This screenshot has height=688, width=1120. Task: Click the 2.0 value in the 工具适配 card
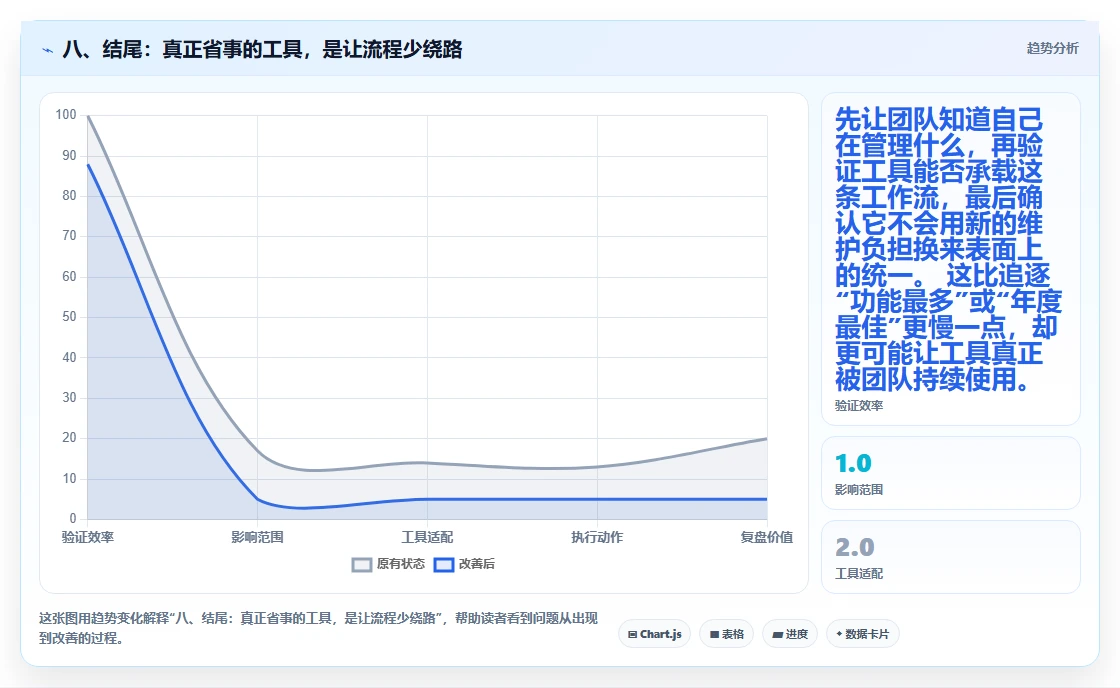(854, 547)
